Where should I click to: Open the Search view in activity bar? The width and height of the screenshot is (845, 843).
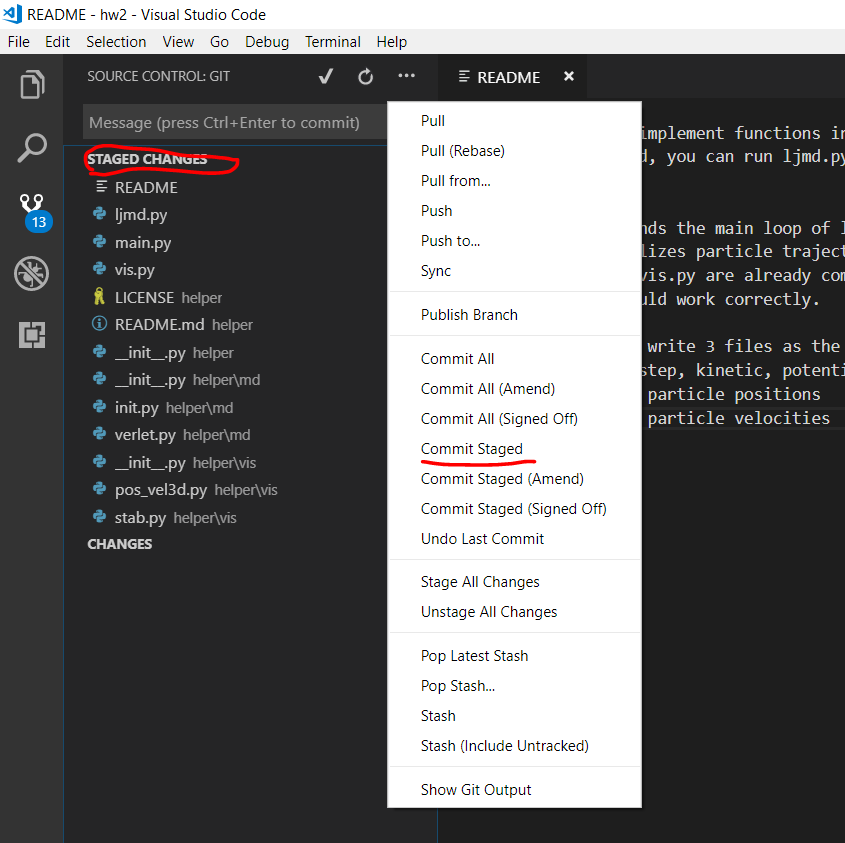coord(32,148)
